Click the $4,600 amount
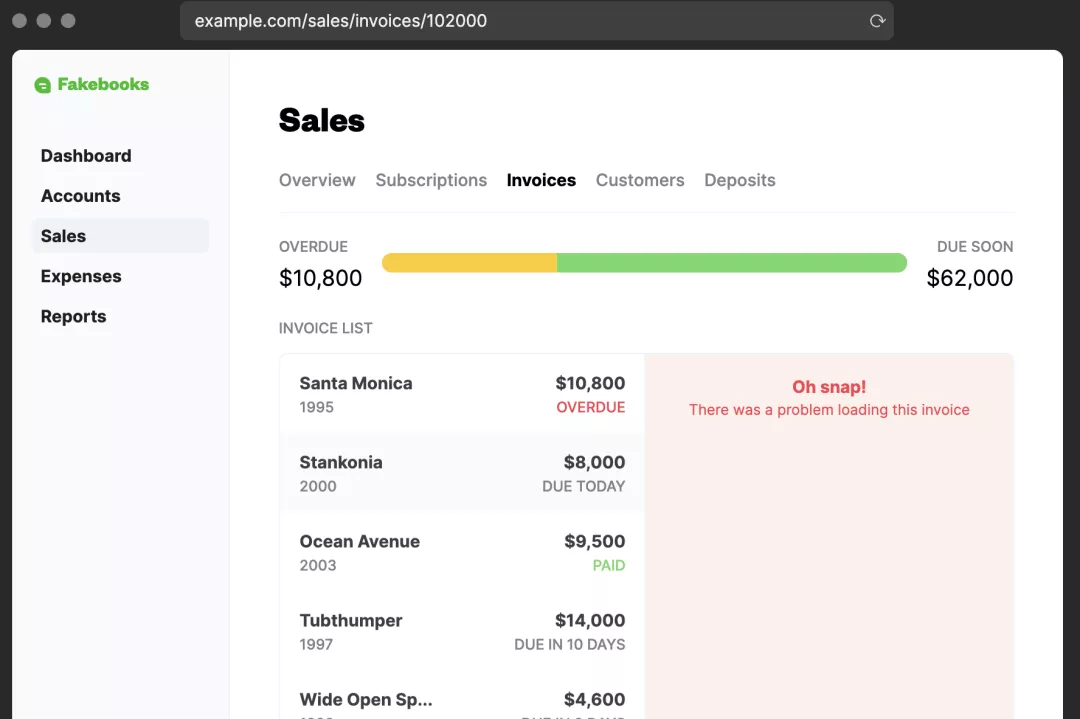This screenshot has width=1080, height=719. point(594,700)
